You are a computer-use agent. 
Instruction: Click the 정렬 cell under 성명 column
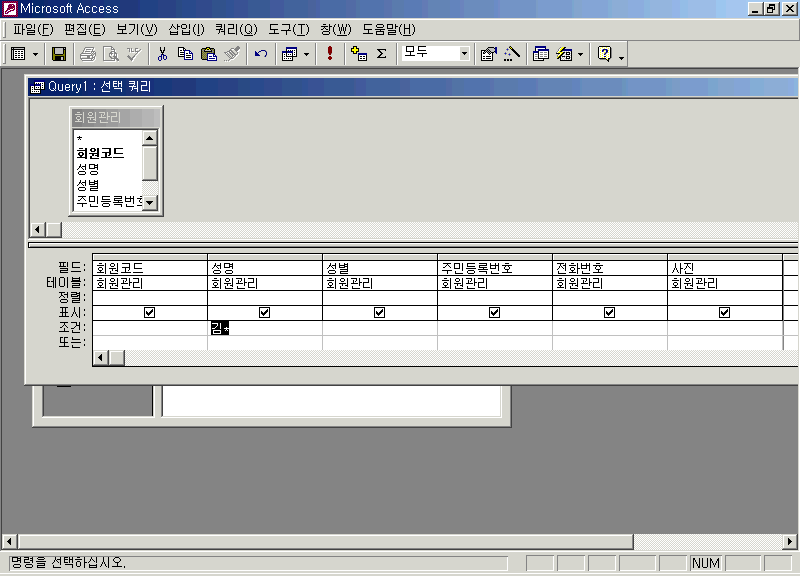pos(265,297)
